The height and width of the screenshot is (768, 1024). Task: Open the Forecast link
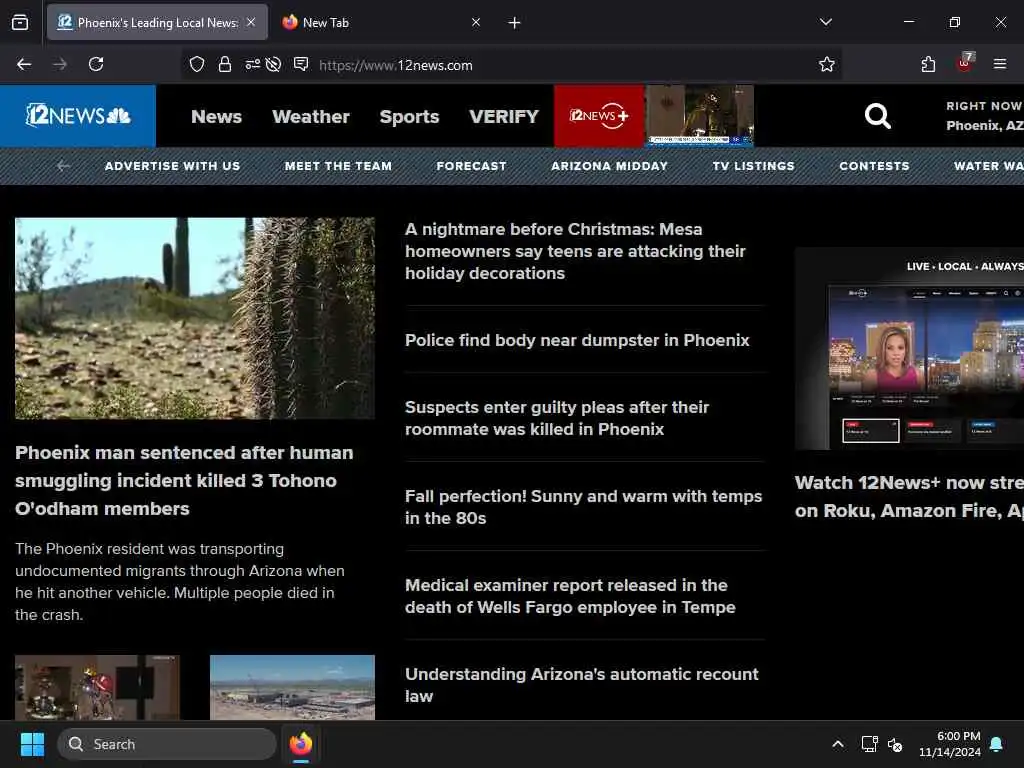(x=472, y=166)
